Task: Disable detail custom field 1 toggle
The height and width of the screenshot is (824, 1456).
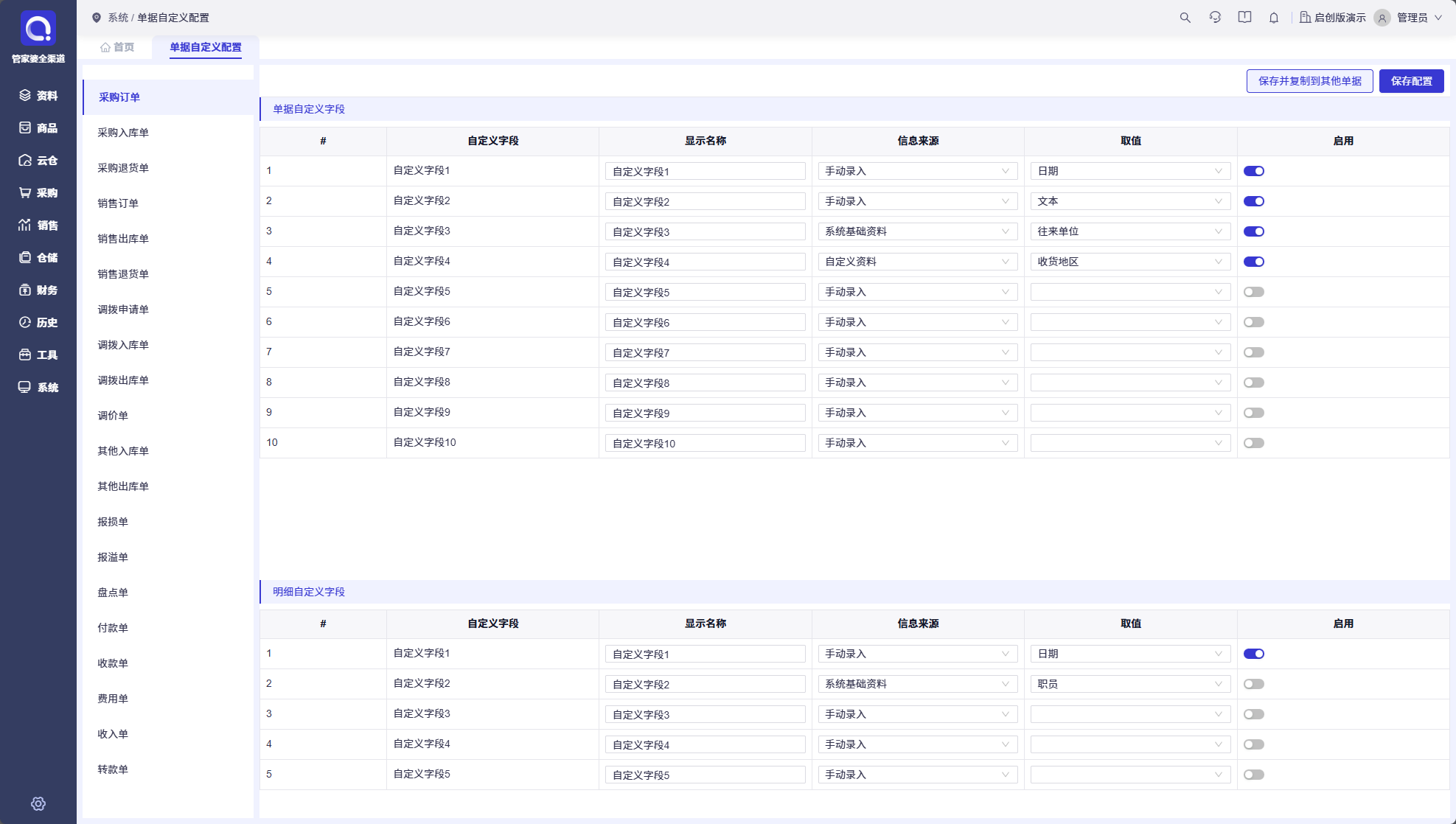Action: click(1254, 654)
